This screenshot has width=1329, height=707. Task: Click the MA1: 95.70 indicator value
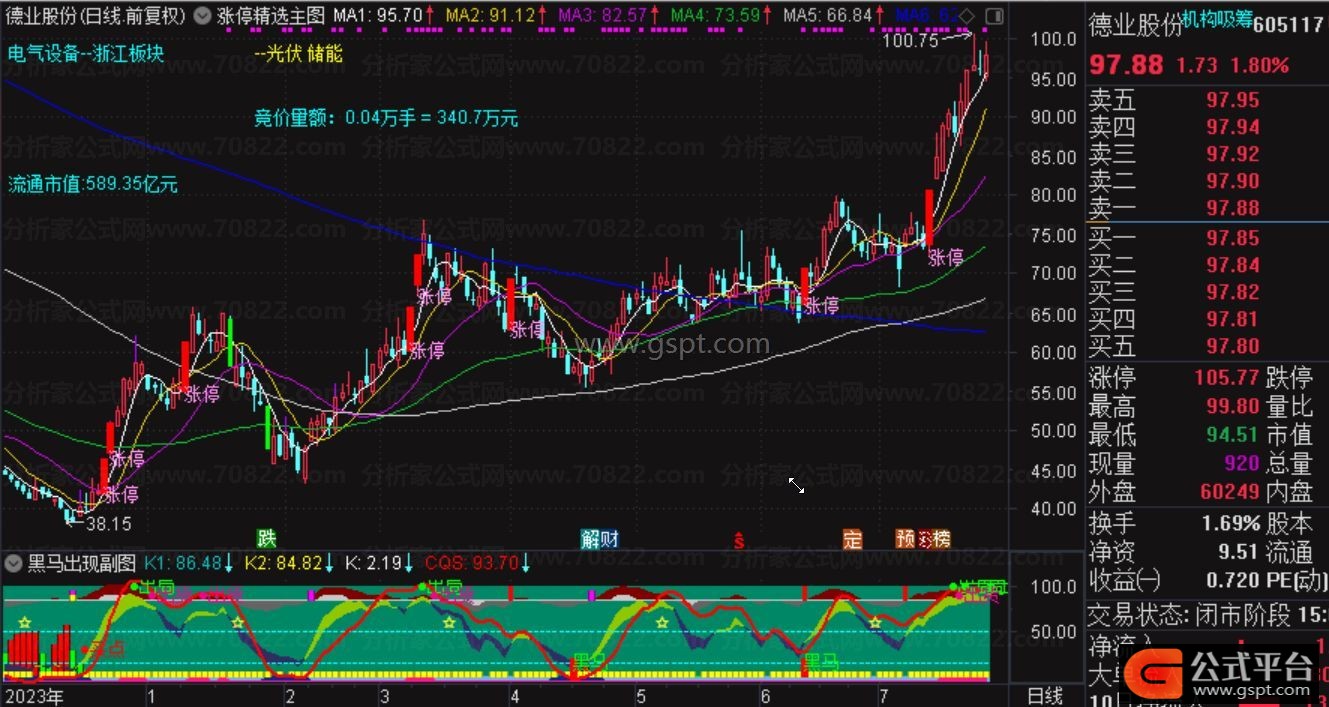(x=377, y=16)
